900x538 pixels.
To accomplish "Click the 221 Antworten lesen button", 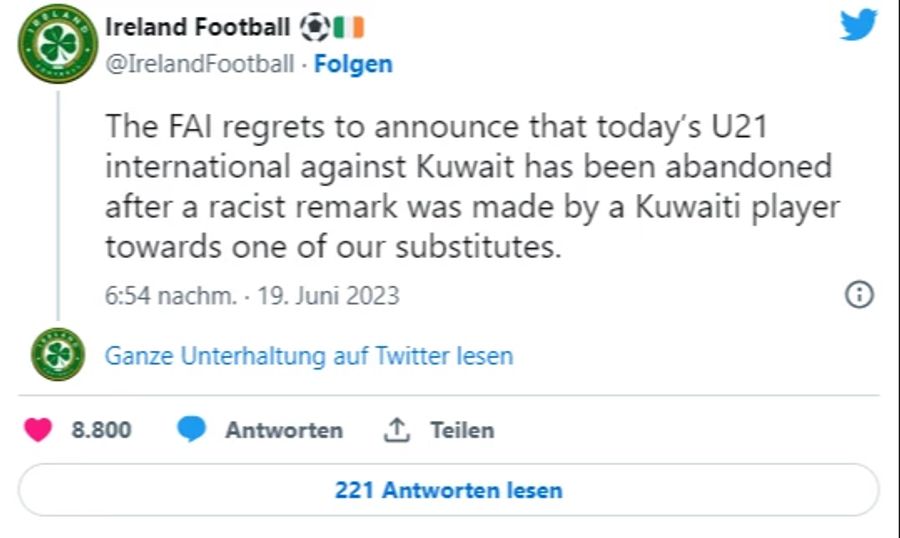I will point(449,490).
